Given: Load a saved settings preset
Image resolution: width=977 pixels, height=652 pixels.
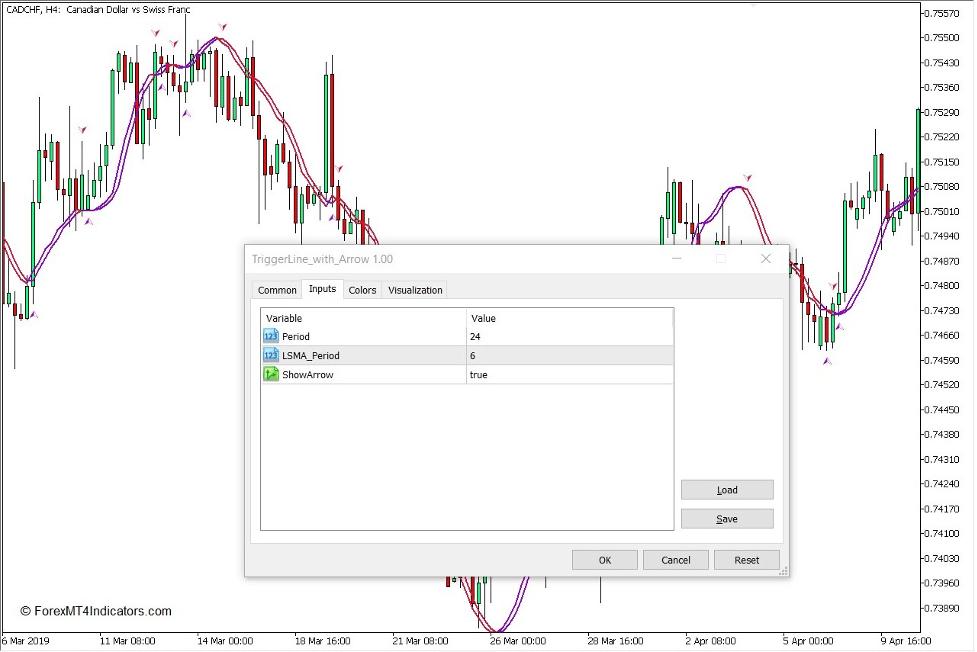Looking at the screenshot, I should point(727,489).
